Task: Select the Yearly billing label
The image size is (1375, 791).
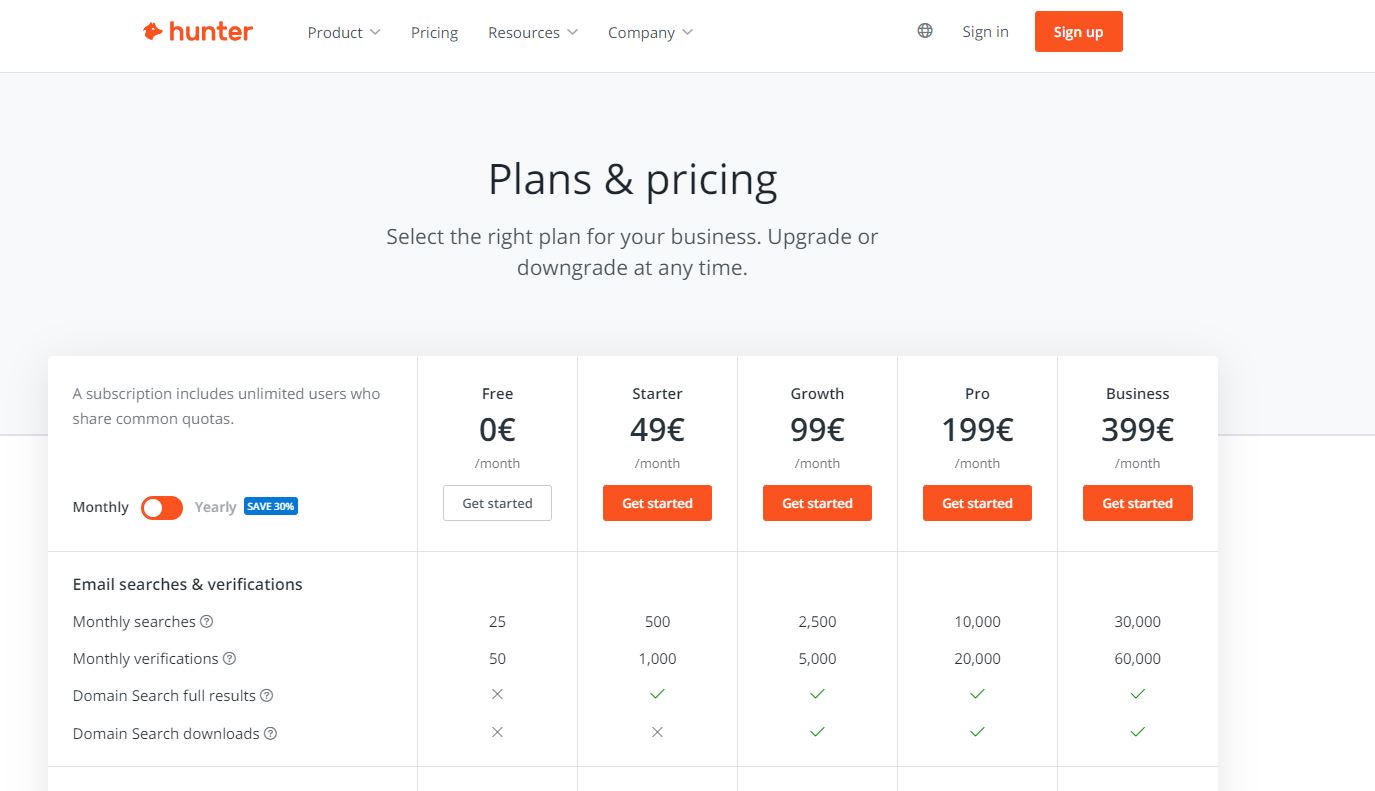Action: coord(215,507)
